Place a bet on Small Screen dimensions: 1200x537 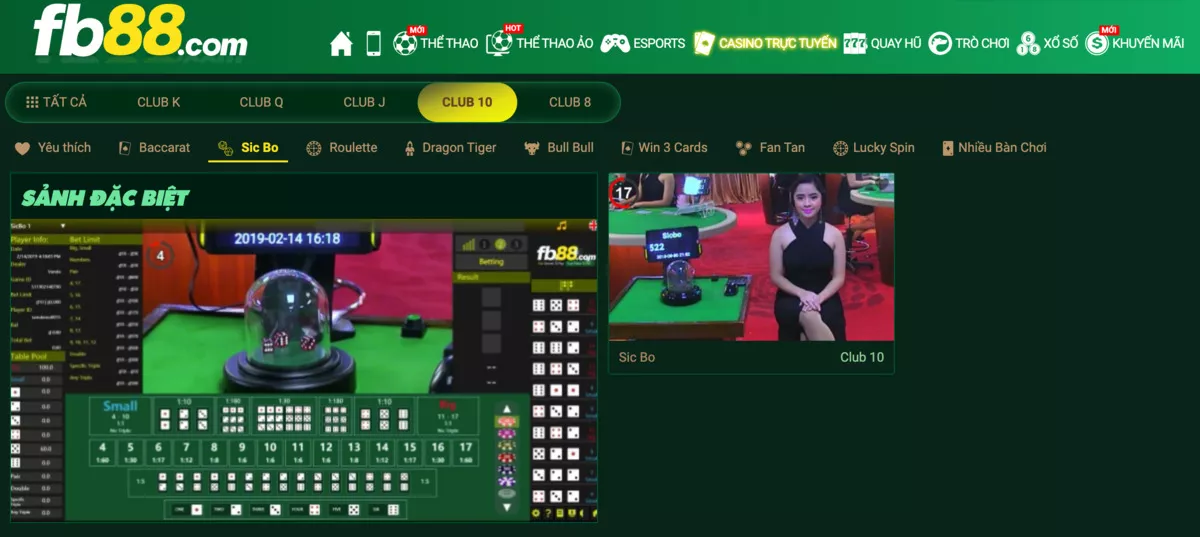tap(120, 416)
